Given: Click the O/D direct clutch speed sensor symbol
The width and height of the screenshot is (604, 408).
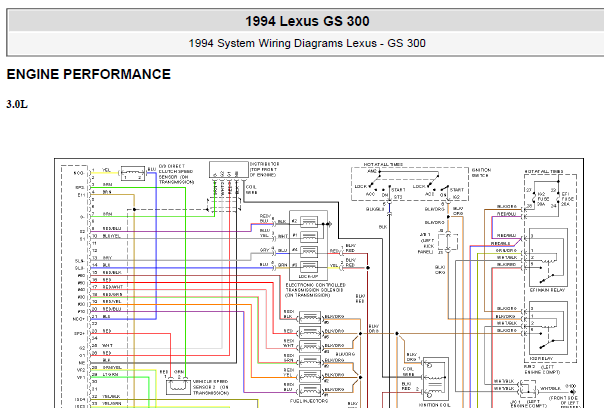Looking at the screenshot, I should coord(133,173).
